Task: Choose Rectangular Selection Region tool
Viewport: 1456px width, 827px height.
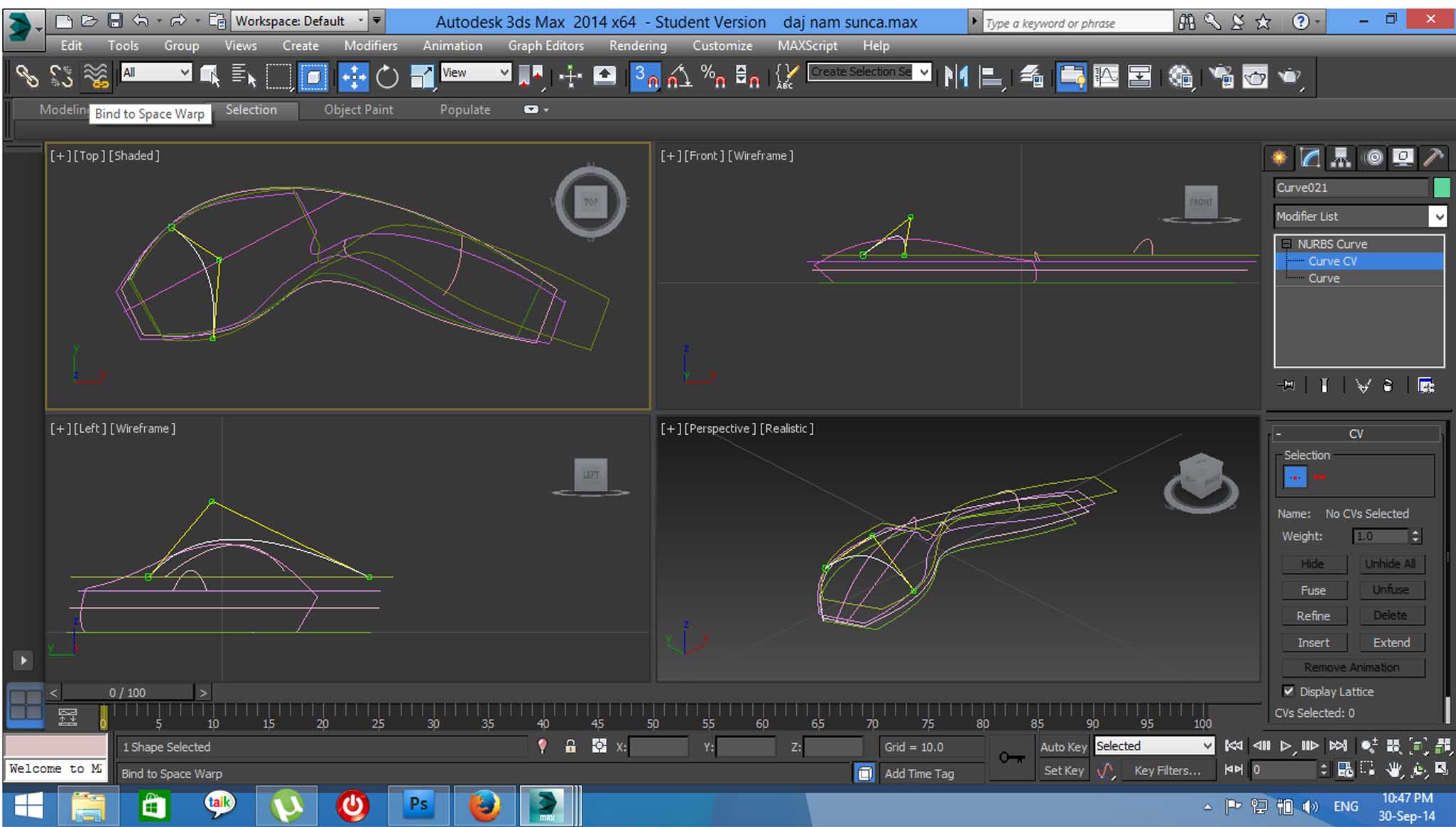Action: (x=278, y=76)
